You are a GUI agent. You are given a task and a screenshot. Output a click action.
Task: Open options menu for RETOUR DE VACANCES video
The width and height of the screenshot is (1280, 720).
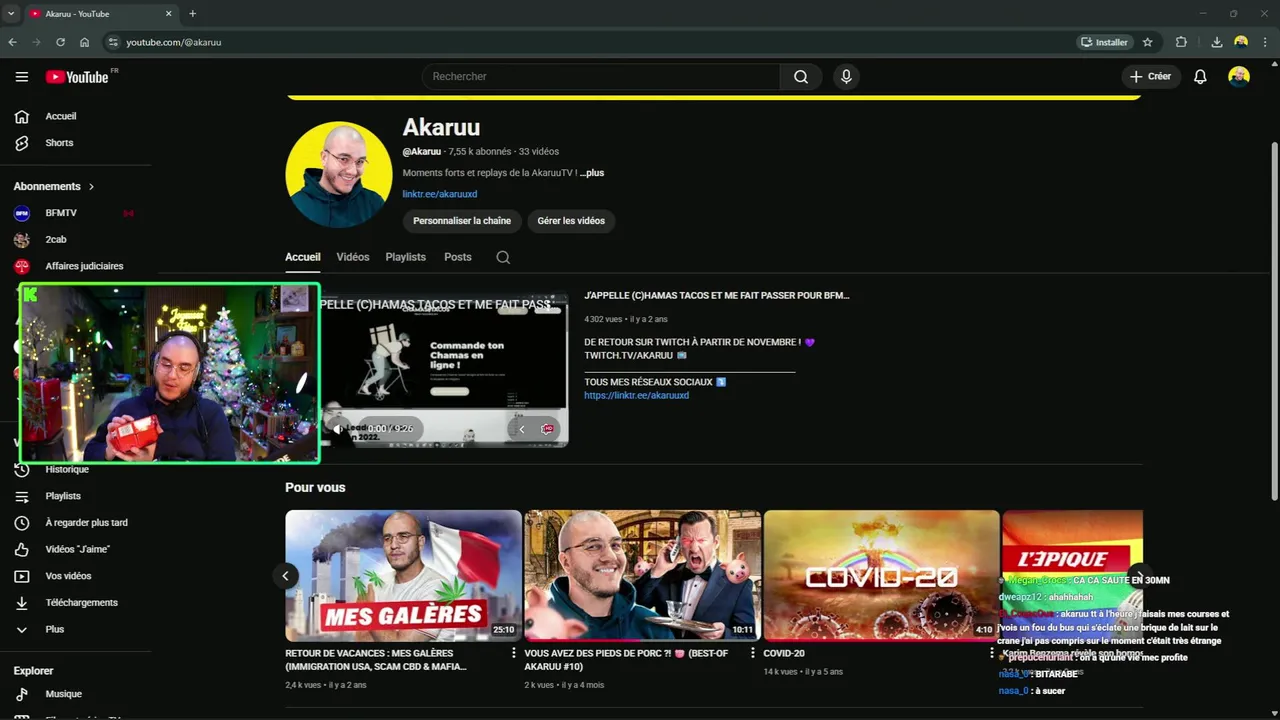click(x=514, y=653)
